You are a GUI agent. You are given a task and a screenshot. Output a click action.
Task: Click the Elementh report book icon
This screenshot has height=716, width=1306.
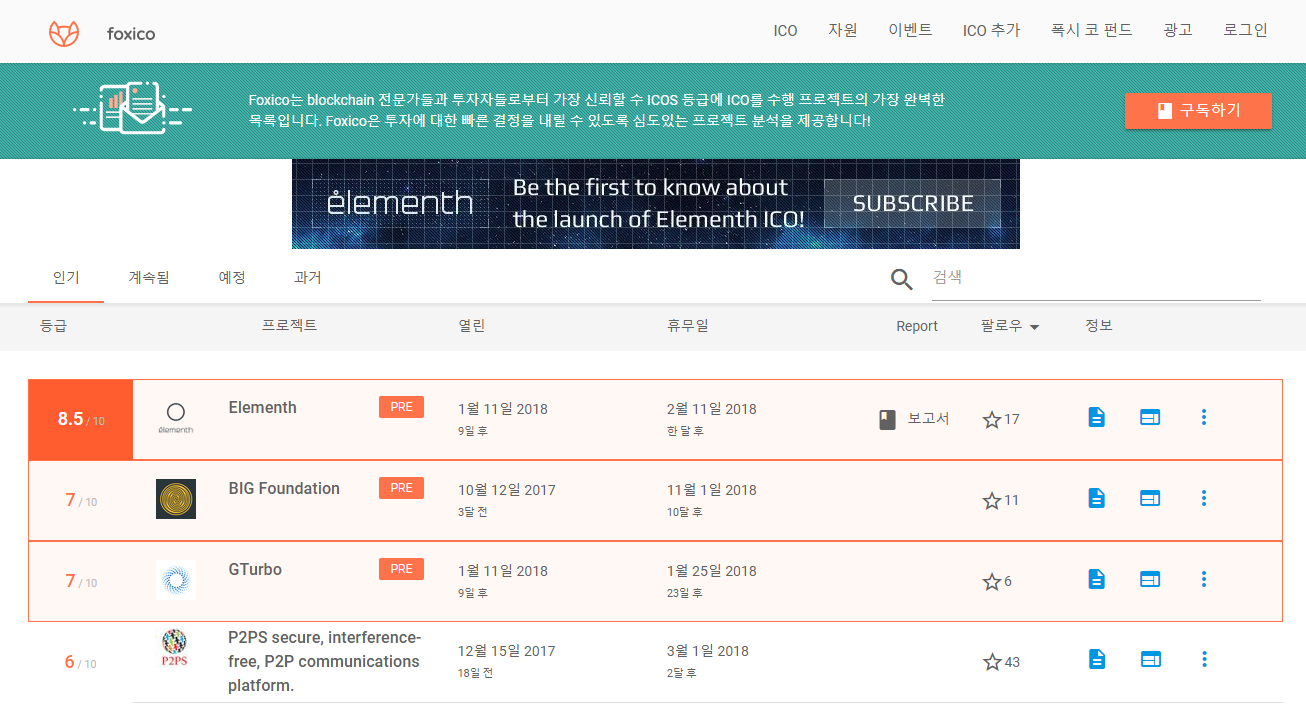[x=887, y=420]
